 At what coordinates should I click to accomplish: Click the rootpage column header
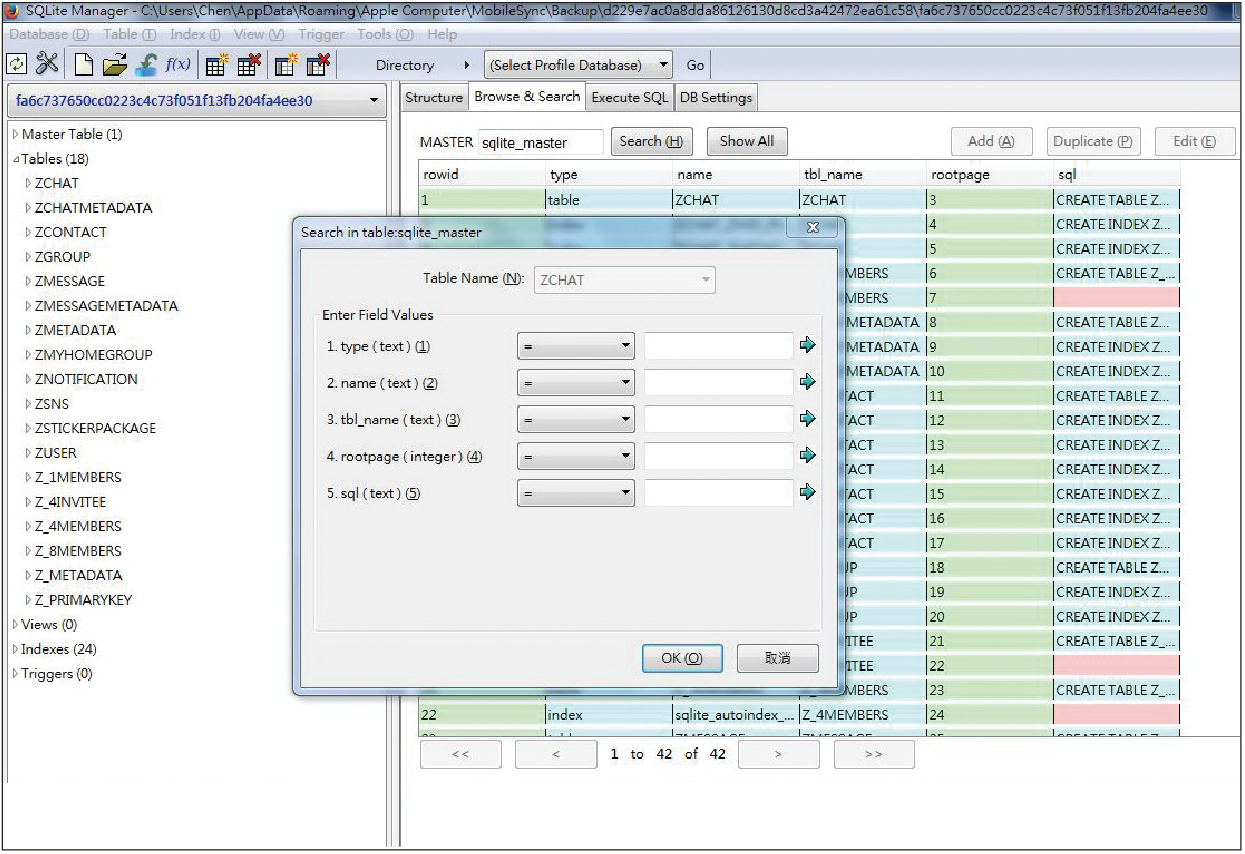click(x=989, y=174)
